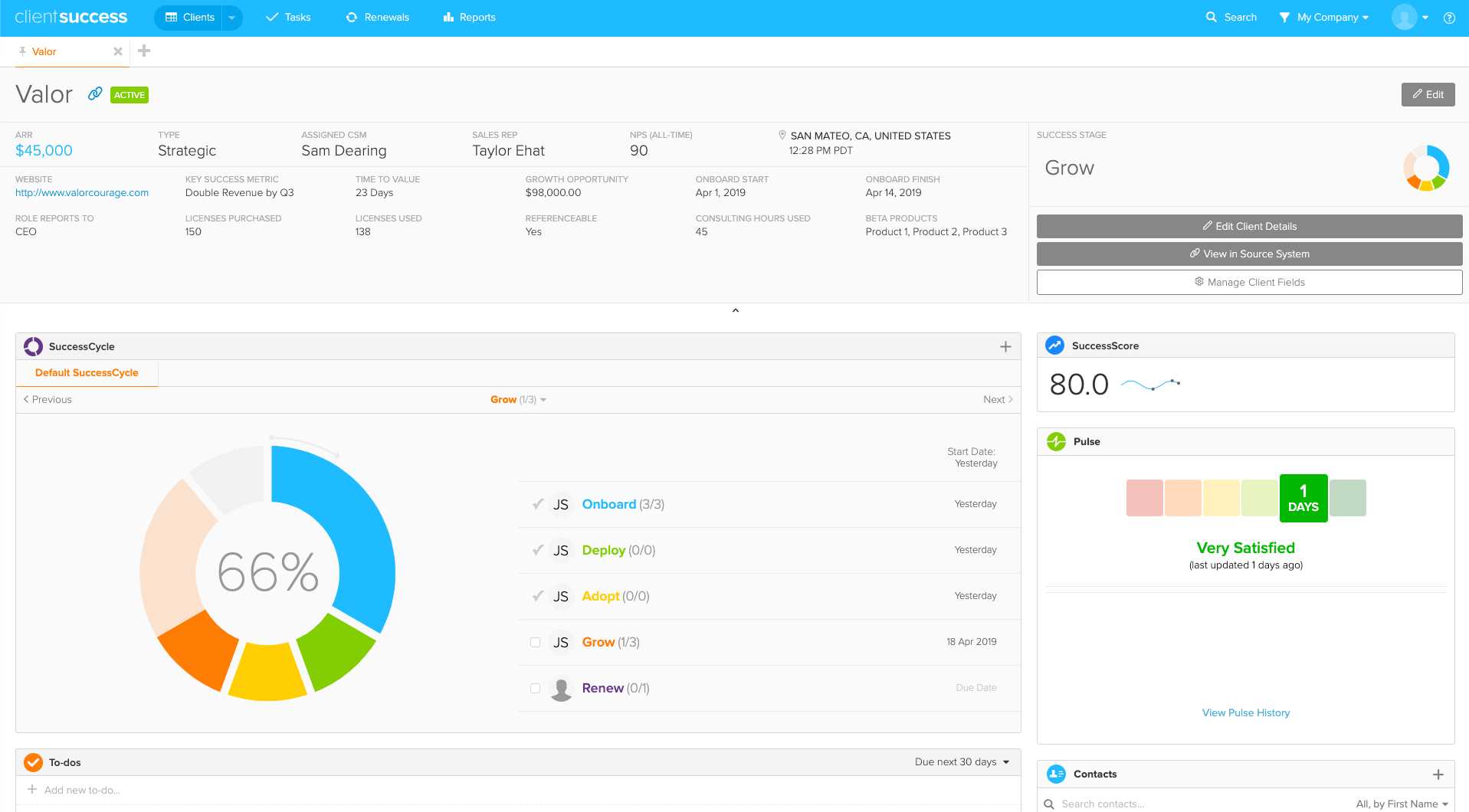The width and height of the screenshot is (1469, 812).
Task: Select the green Very Satisfied pulse swatch
Action: coord(1303,498)
